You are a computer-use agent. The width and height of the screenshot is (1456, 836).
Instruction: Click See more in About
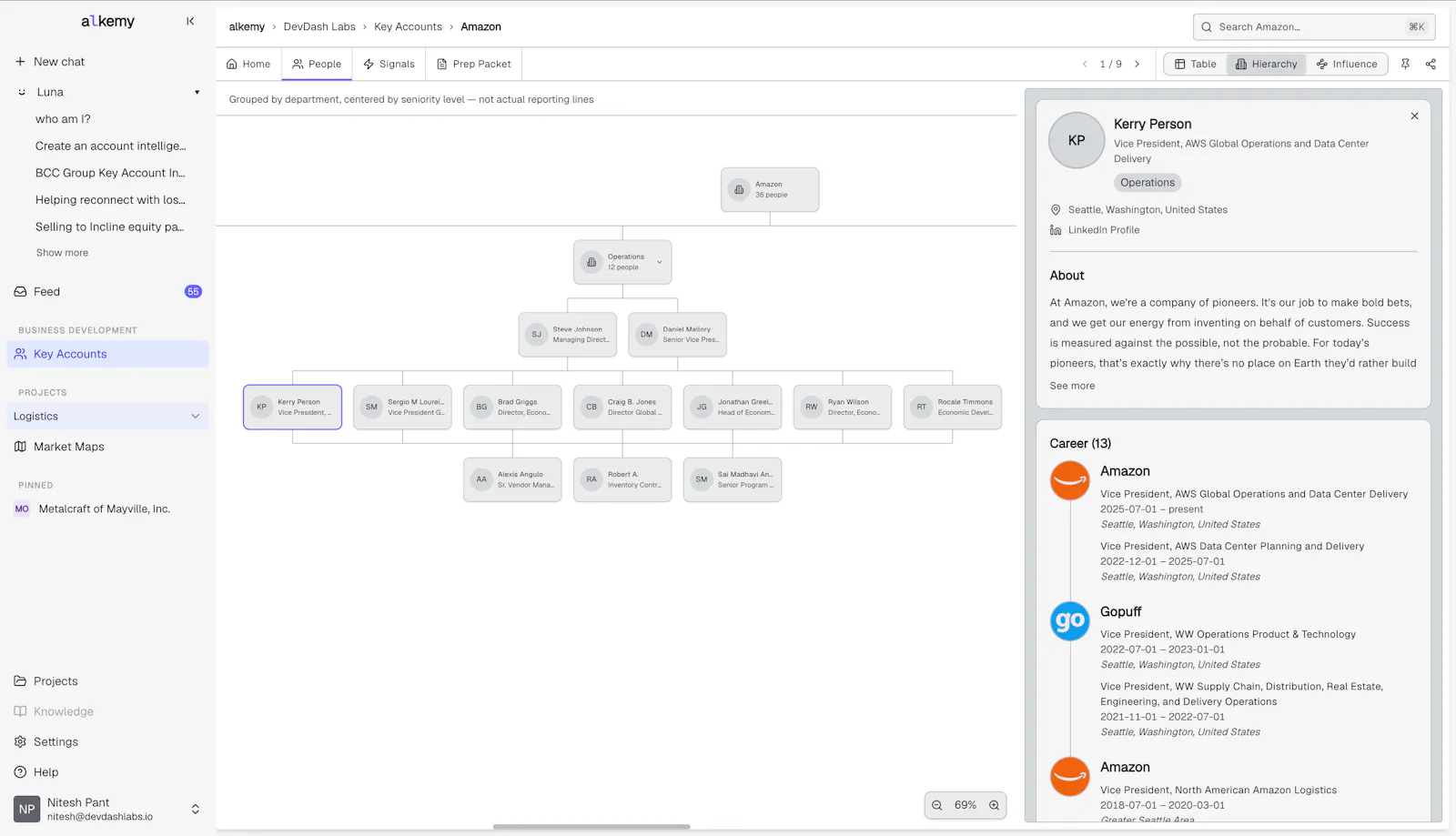click(x=1072, y=387)
